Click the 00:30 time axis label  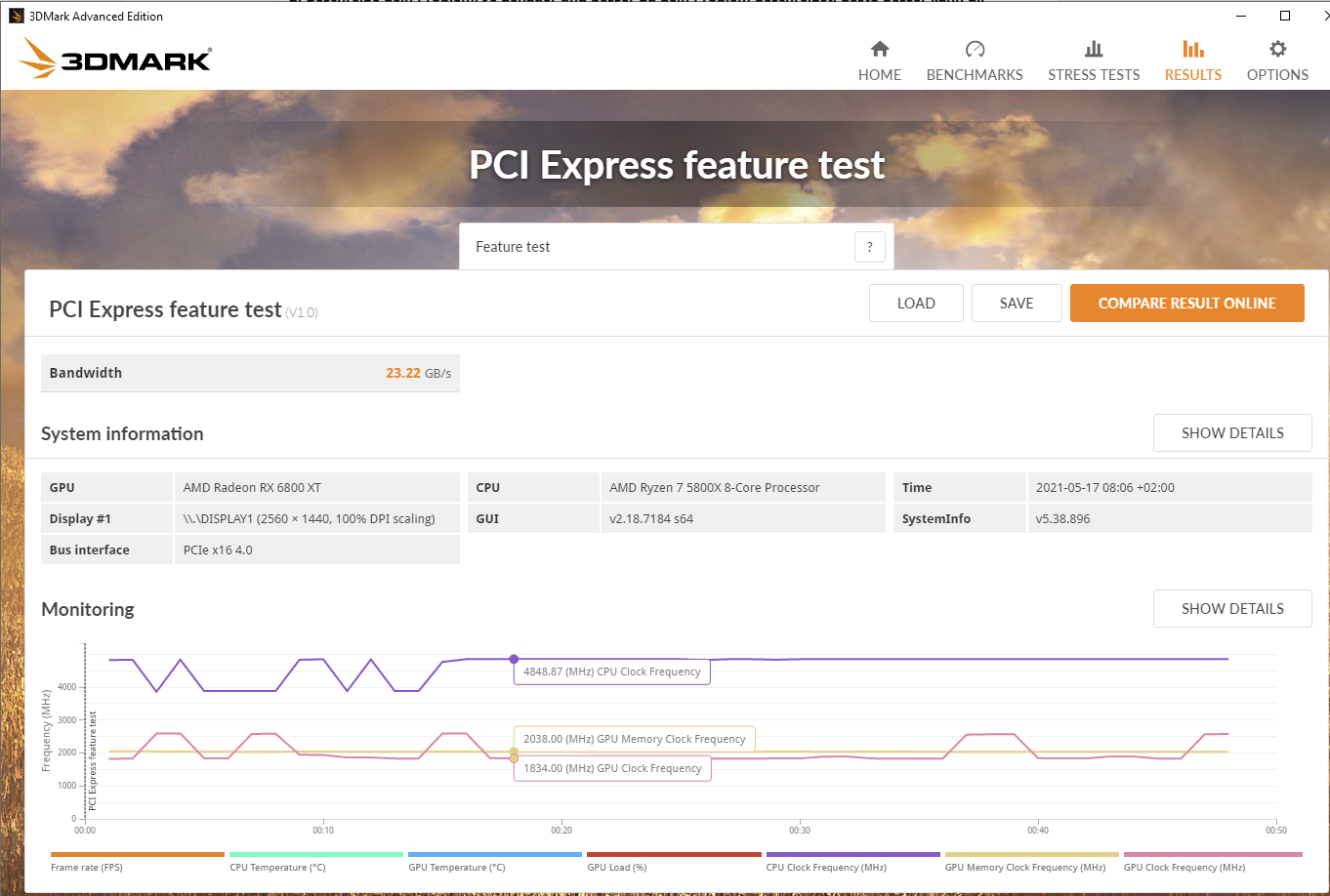coord(800,831)
